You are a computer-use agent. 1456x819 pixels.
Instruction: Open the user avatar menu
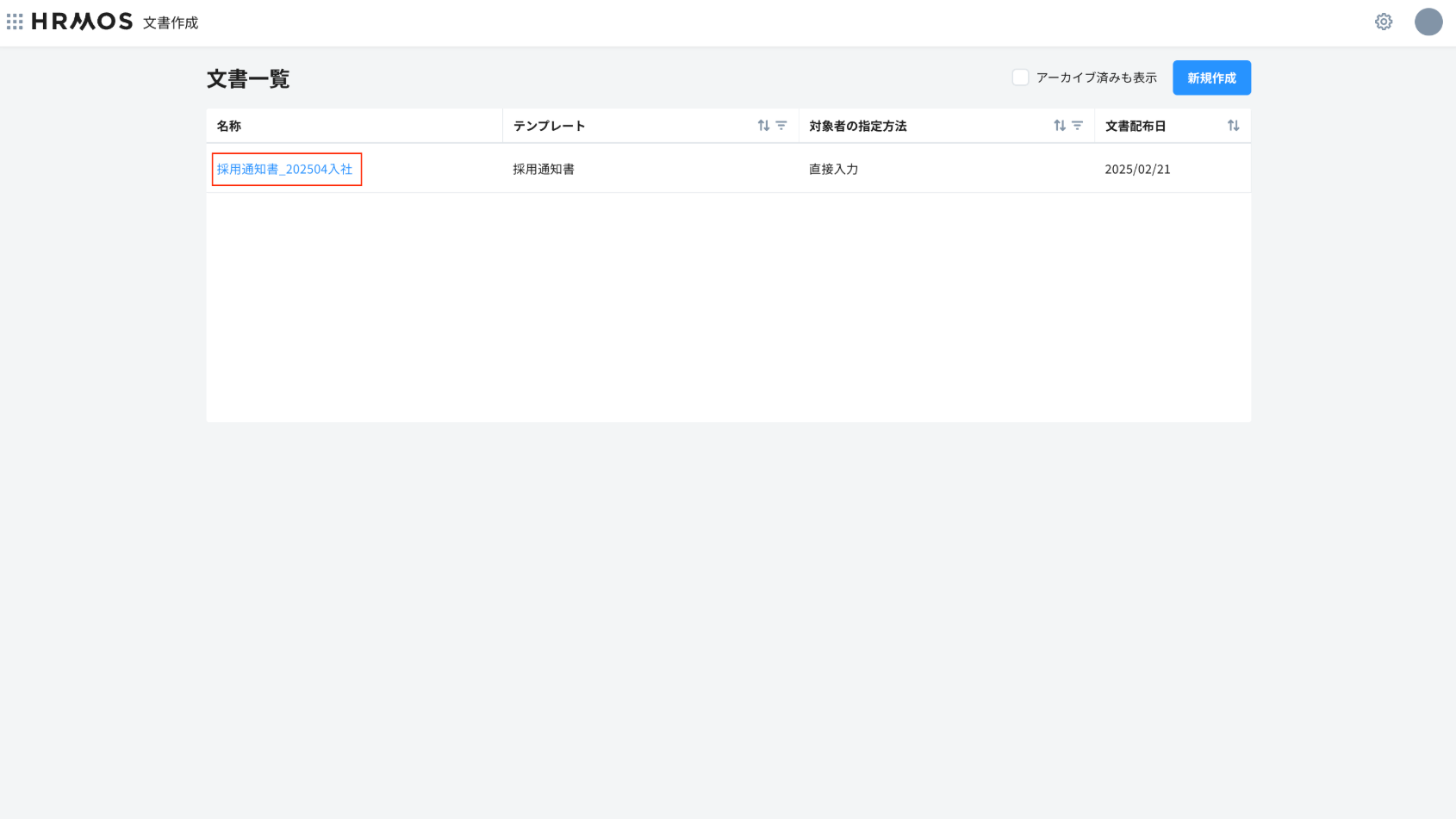[x=1428, y=22]
